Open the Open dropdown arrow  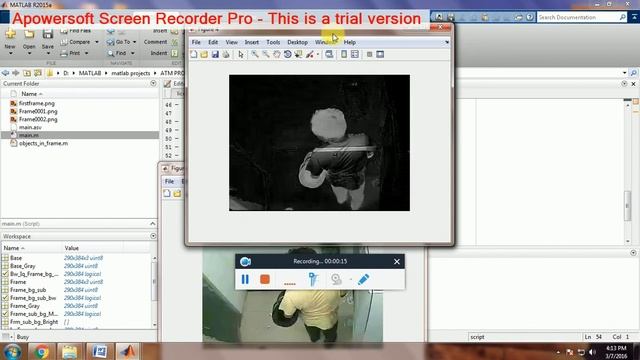[29, 53]
